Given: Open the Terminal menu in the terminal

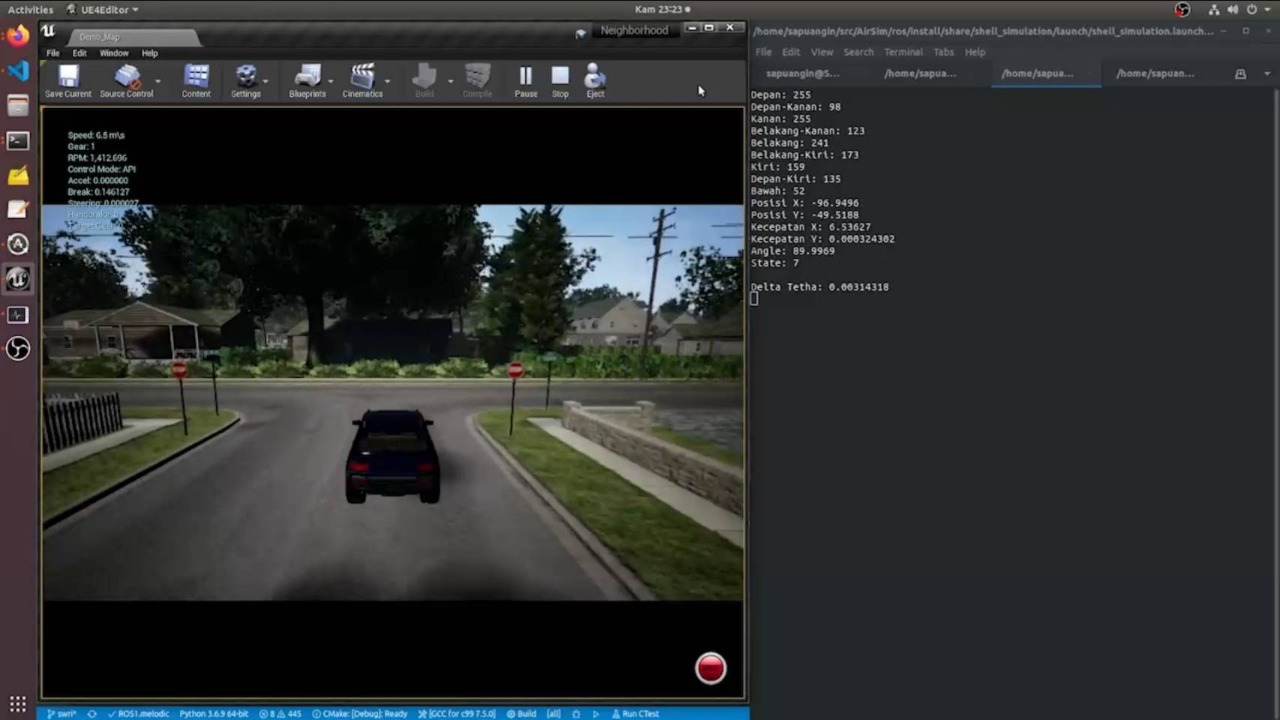Looking at the screenshot, I should tap(903, 52).
